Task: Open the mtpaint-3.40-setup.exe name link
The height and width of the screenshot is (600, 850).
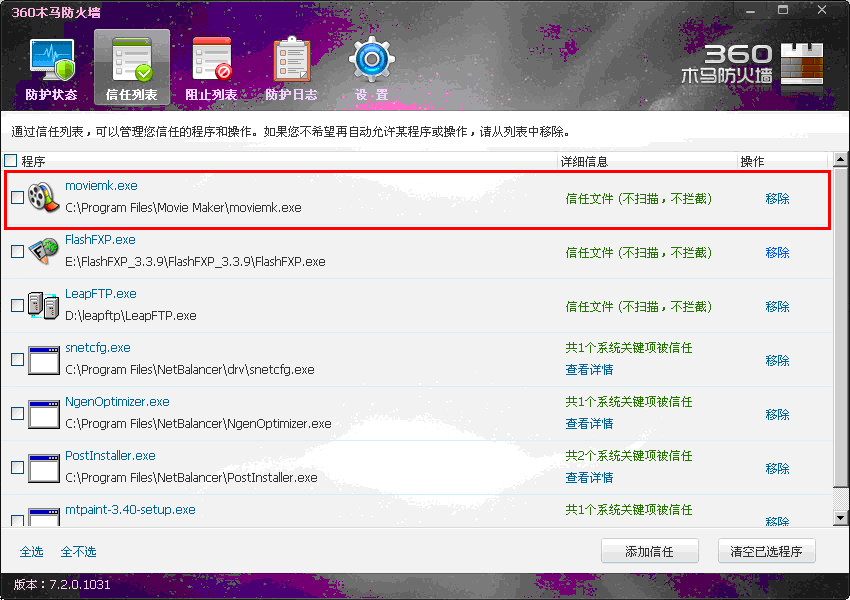Action: pos(130,509)
